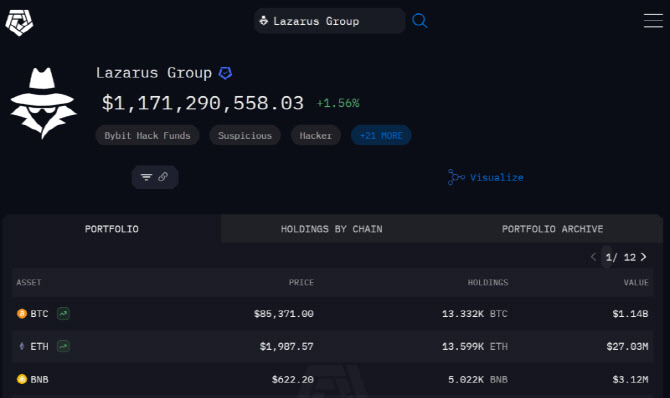Click the Bybit Hack Funds tag
Viewport: 670px width, 398px height.
tap(147, 136)
